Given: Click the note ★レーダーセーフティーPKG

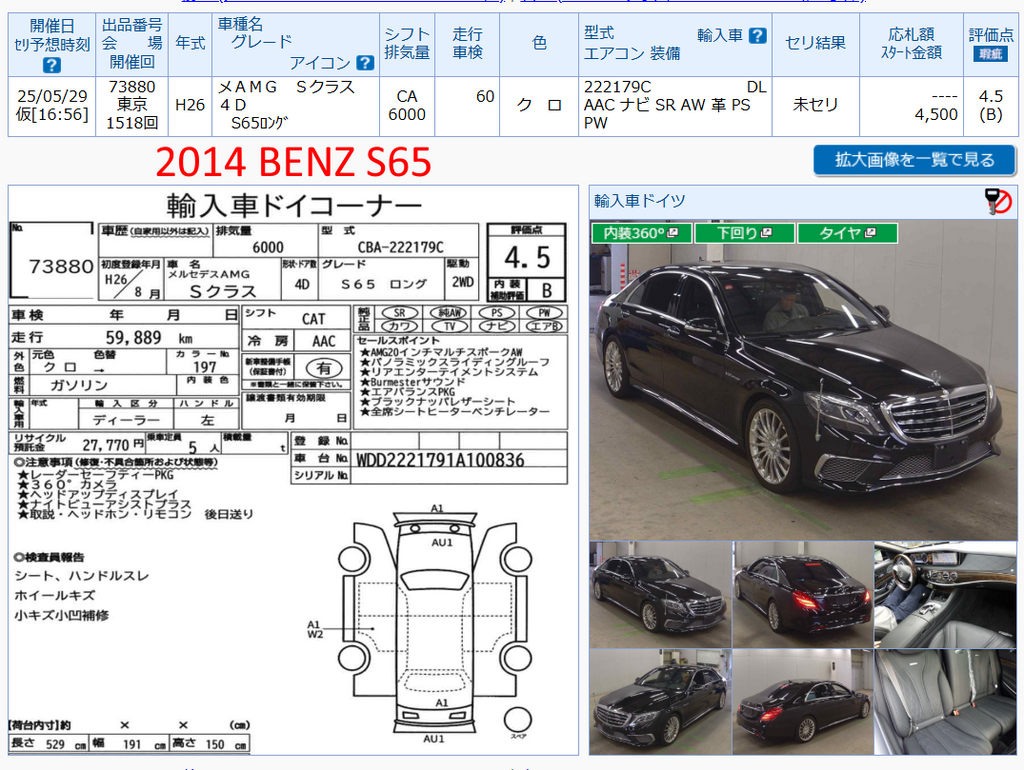Looking at the screenshot, I should [96, 475].
